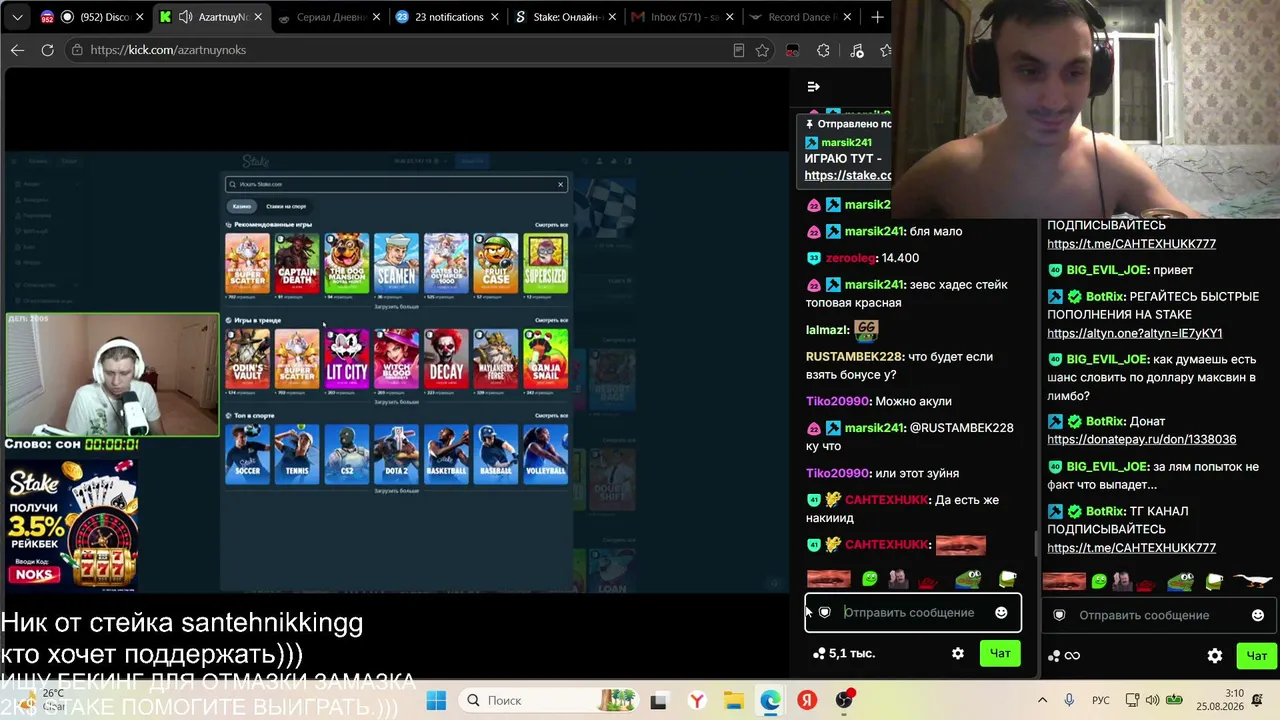Open settings gear in right-side chat
This screenshot has height=720, width=1280.
[1215, 656]
